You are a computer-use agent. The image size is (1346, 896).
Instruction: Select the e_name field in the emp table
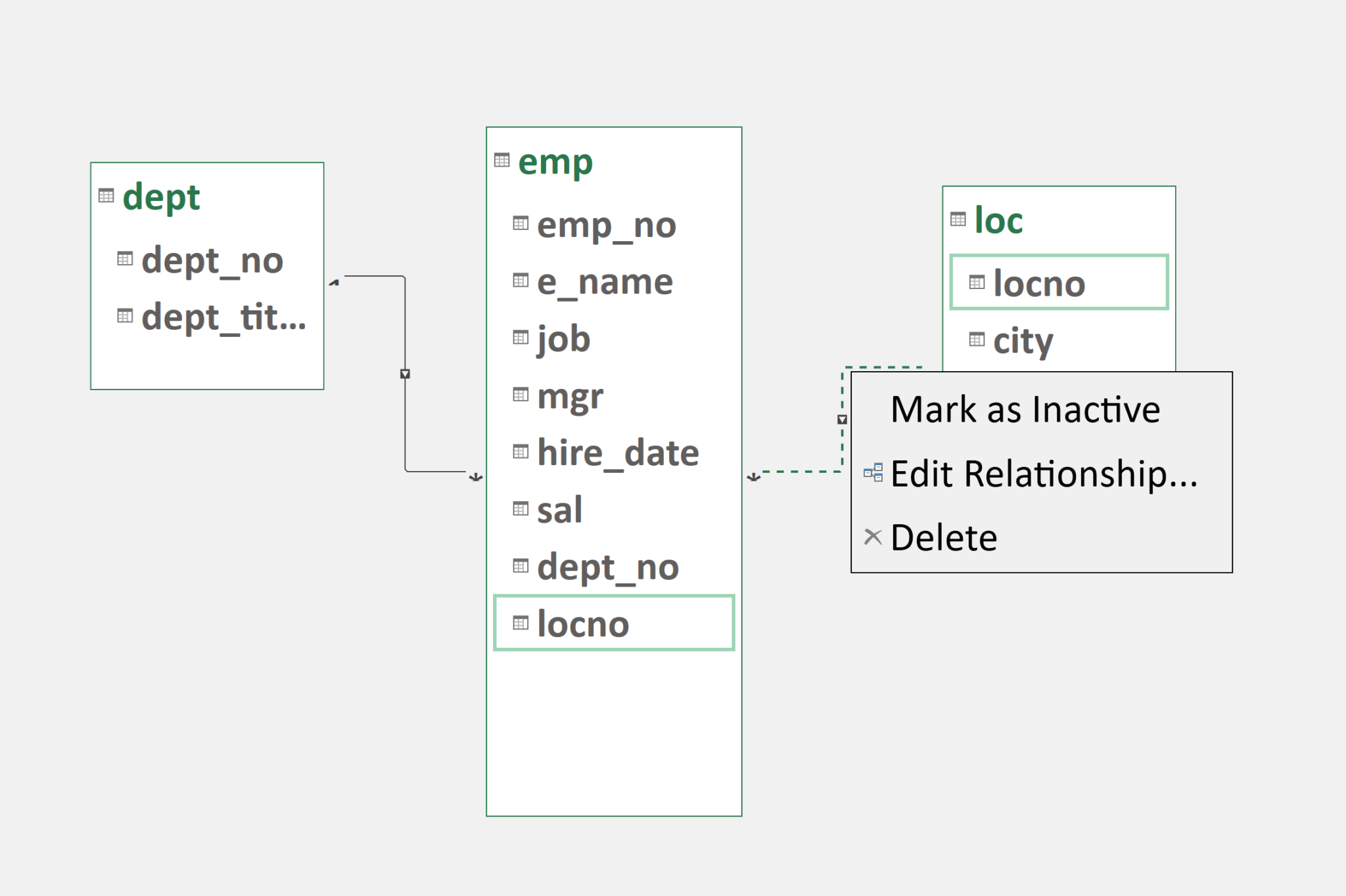[x=603, y=281]
